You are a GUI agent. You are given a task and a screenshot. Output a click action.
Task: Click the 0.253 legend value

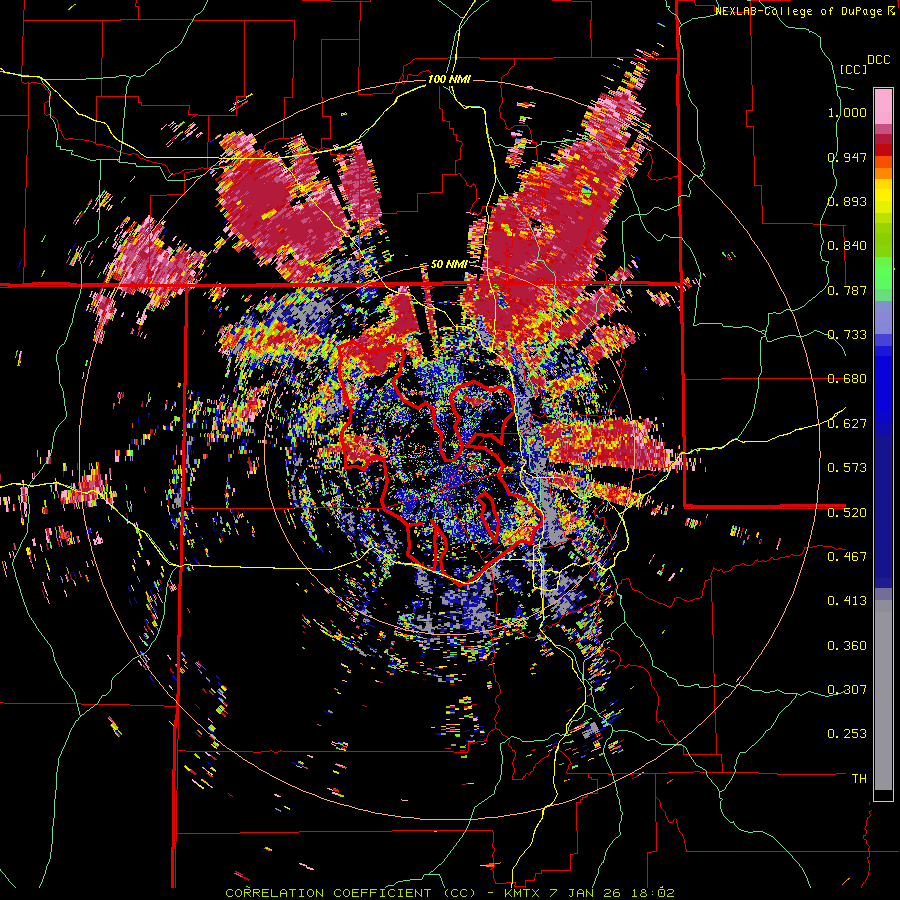(847, 734)
